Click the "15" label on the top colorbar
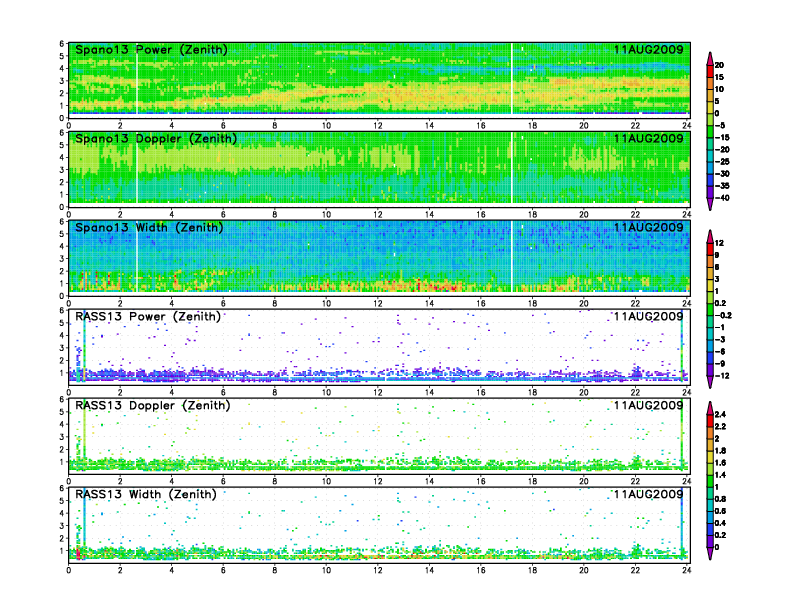The height and width of the screenshot is (612, 792). tap(719, 77)
